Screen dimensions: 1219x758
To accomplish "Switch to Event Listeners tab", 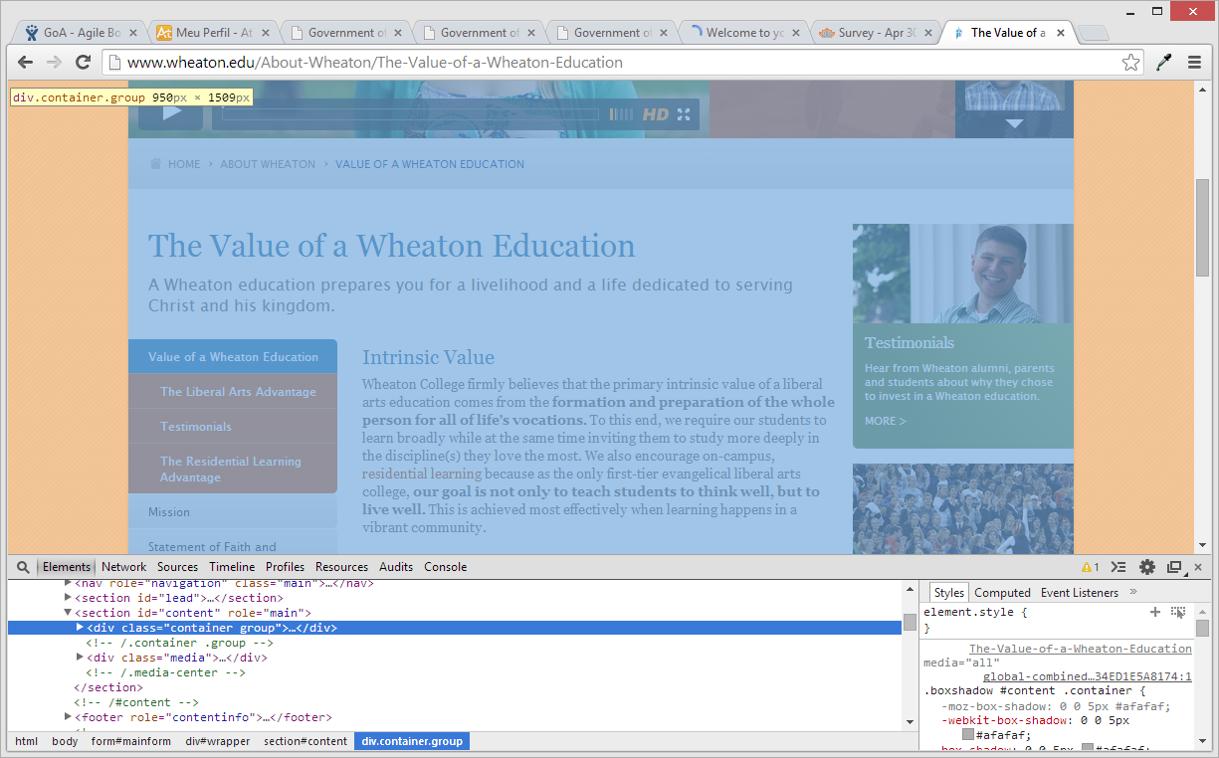I will tap(1079, 593).
